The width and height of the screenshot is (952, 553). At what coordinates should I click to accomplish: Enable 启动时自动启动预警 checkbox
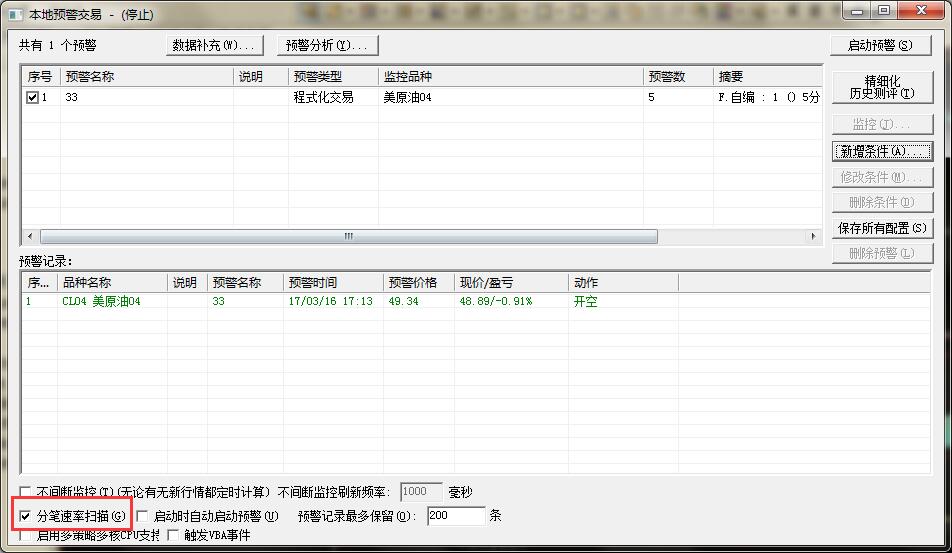coord(142,517)
